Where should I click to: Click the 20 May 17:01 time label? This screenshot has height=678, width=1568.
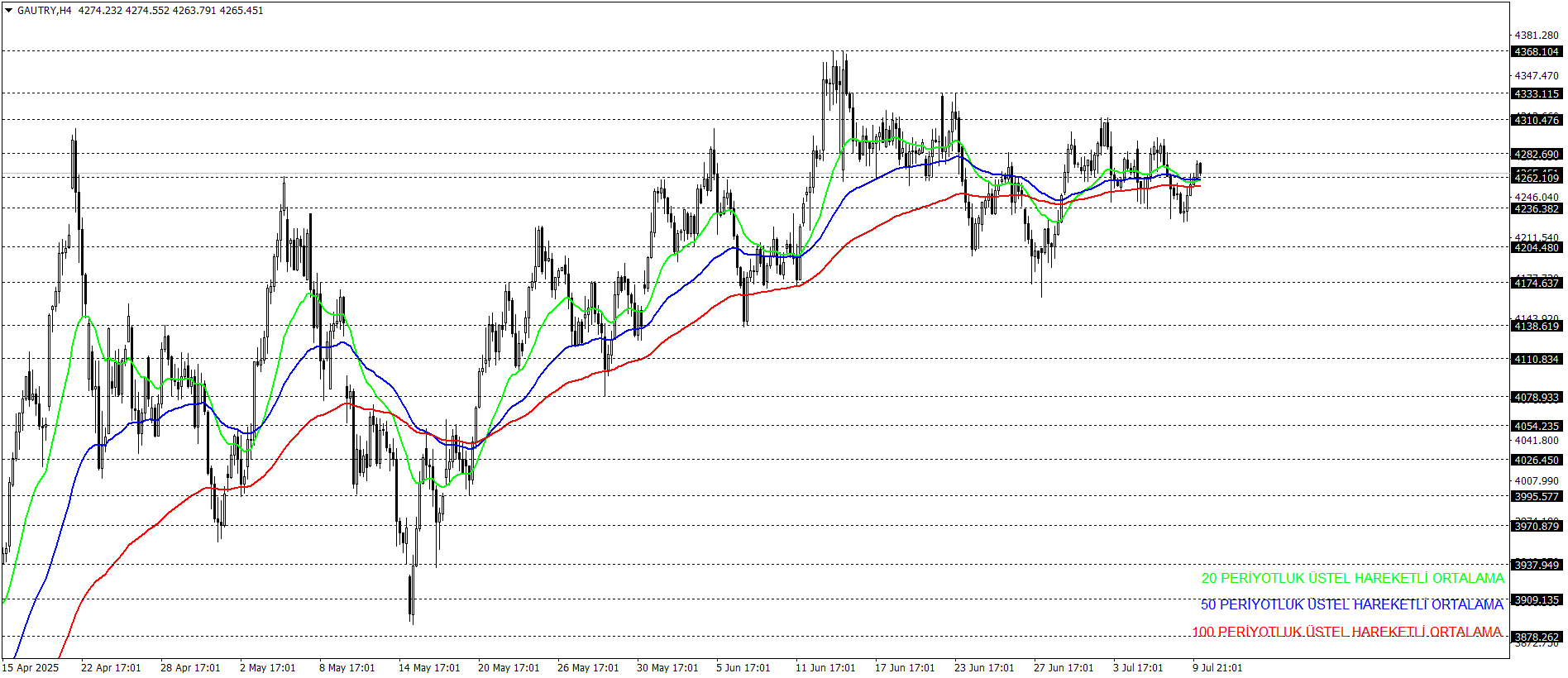pyautogui.click(x=508, y=667)
